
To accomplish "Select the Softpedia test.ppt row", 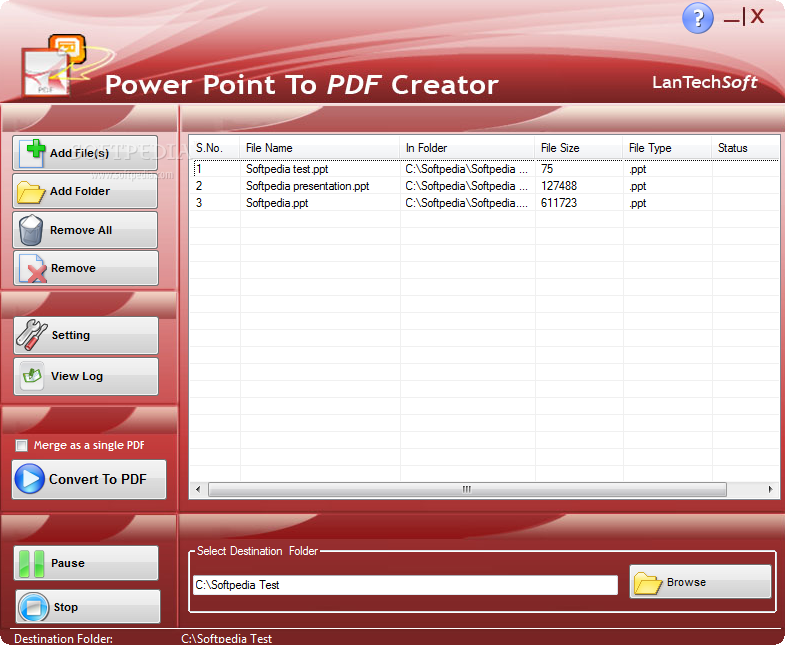I will click(485, 169).
